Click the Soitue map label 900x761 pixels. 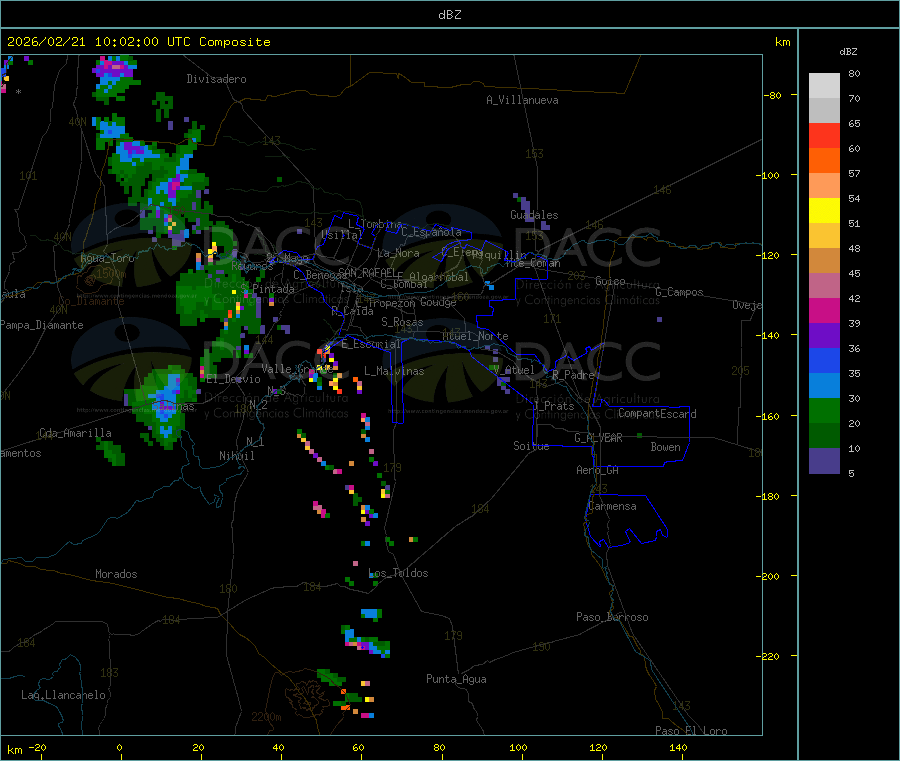[x=531, y=446]
